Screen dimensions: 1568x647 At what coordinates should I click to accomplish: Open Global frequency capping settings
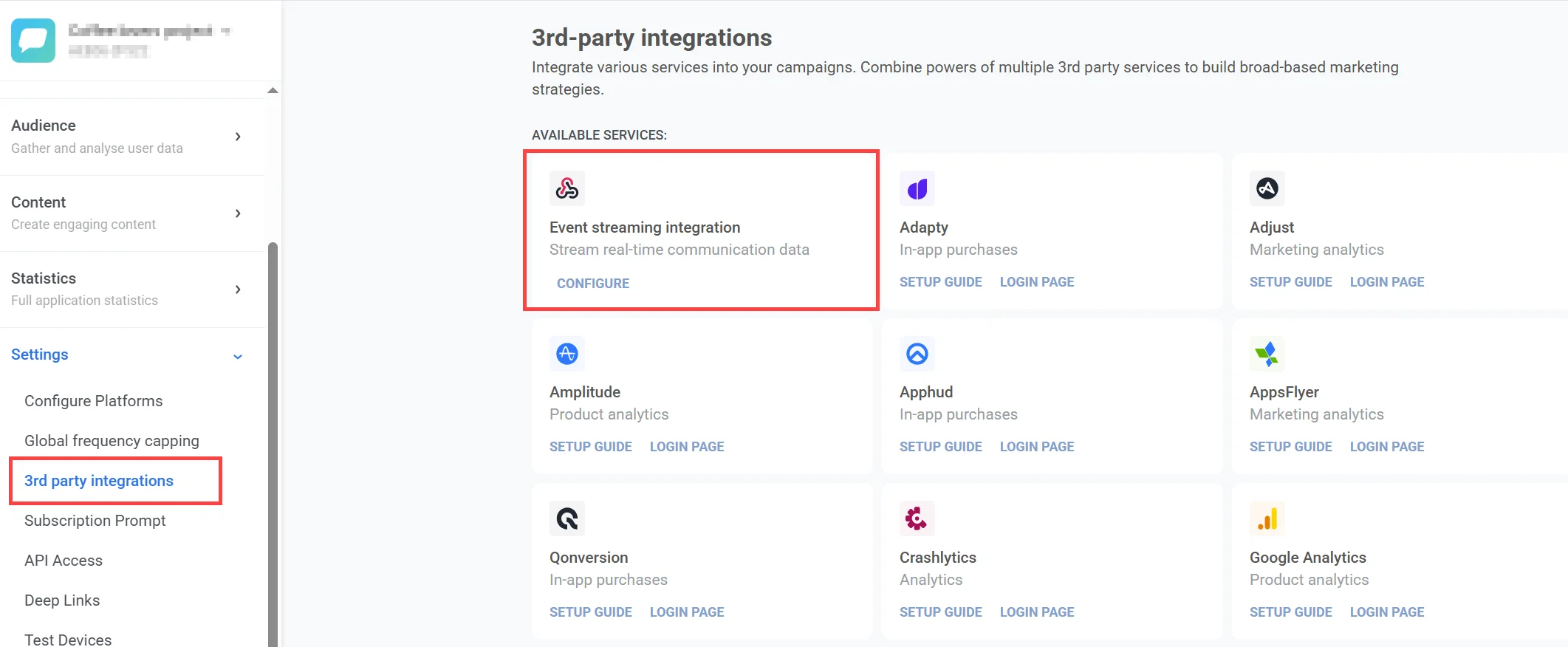pyautogui.click(x=112, y=441)
